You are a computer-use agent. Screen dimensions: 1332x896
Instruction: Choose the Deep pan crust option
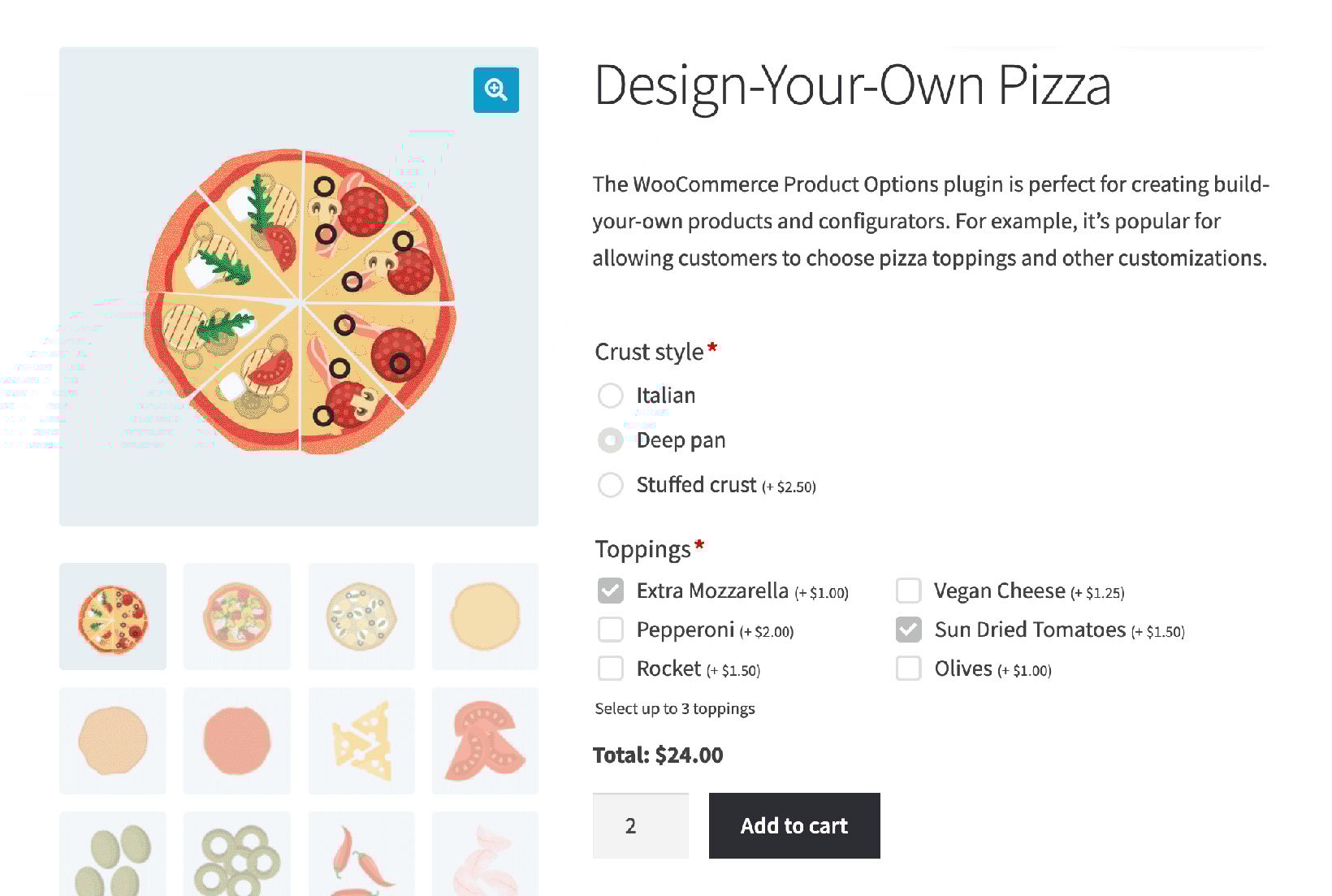(x=611, y=440)
